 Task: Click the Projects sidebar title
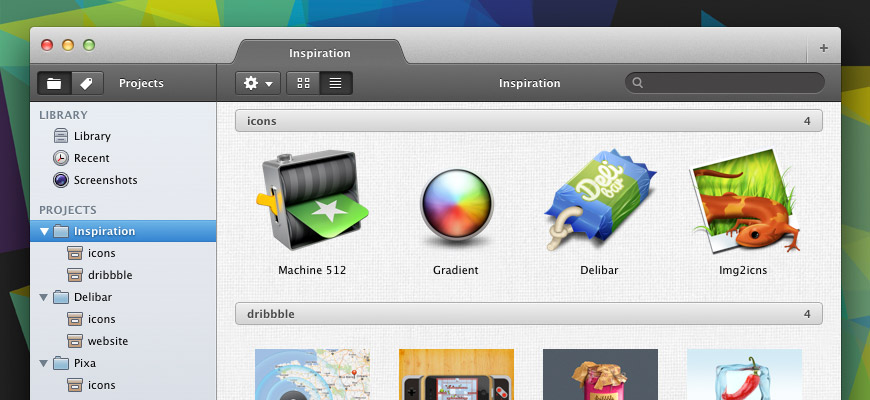(x=141, y=83)
